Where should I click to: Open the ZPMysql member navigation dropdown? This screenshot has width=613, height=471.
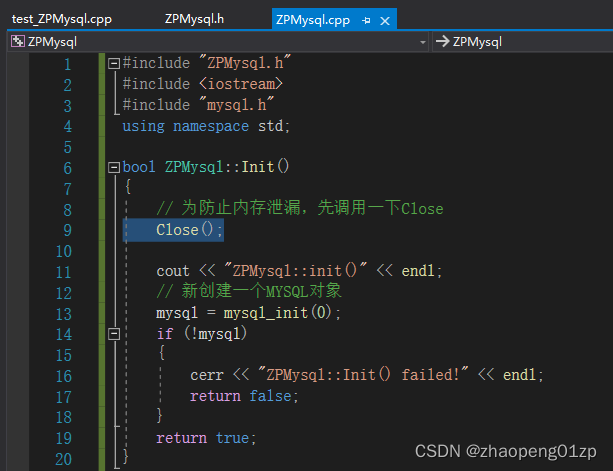click(x=523, y=42)
